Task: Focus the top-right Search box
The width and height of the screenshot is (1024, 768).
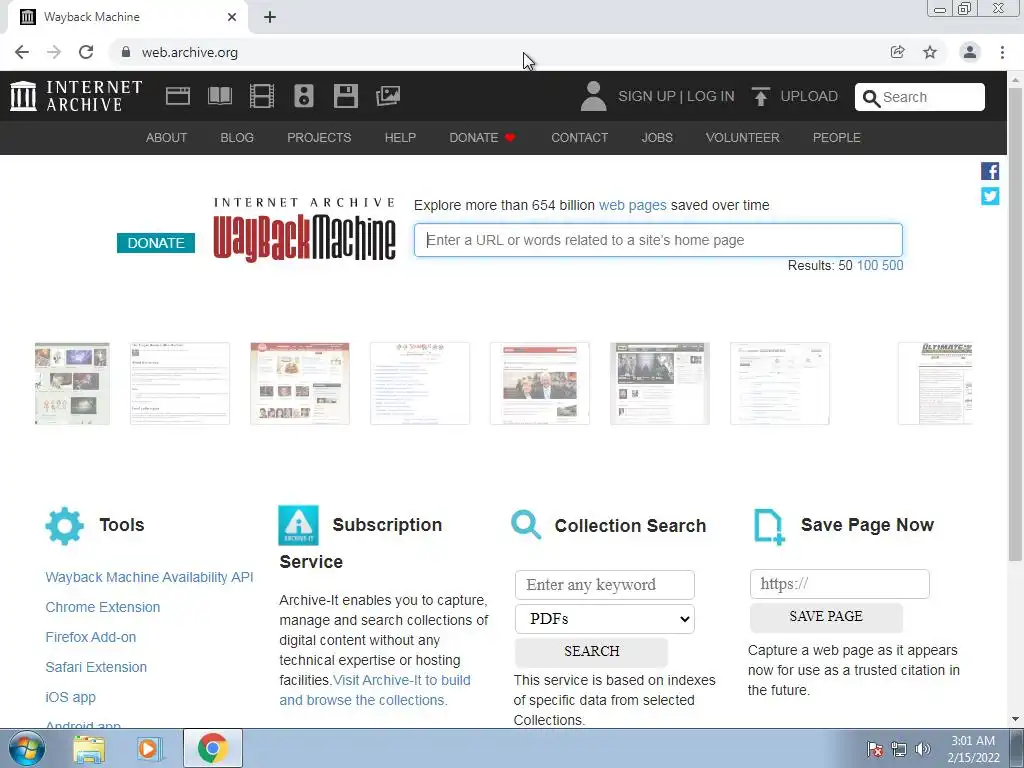Action: tap(920, 97)
